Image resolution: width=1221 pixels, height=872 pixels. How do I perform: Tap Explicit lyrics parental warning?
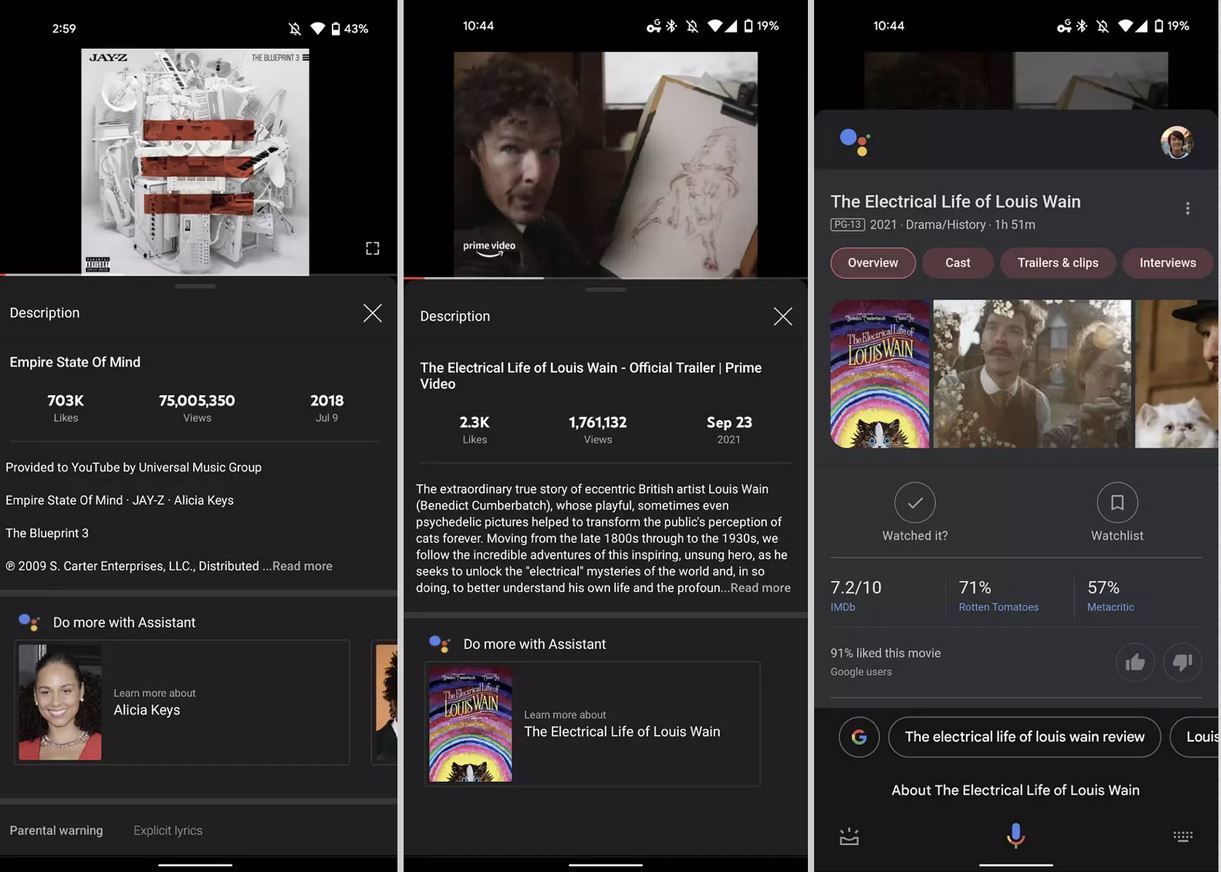[x=168, y=830]
